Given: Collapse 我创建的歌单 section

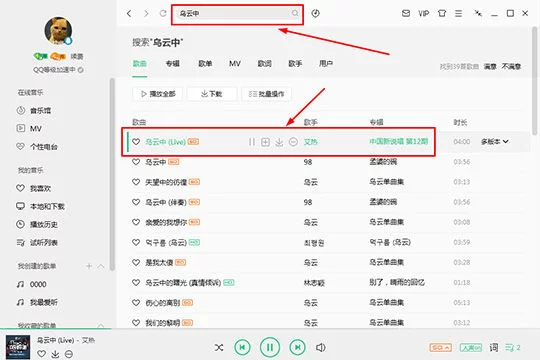Looking at the screenshot, I should click(101, 266).
